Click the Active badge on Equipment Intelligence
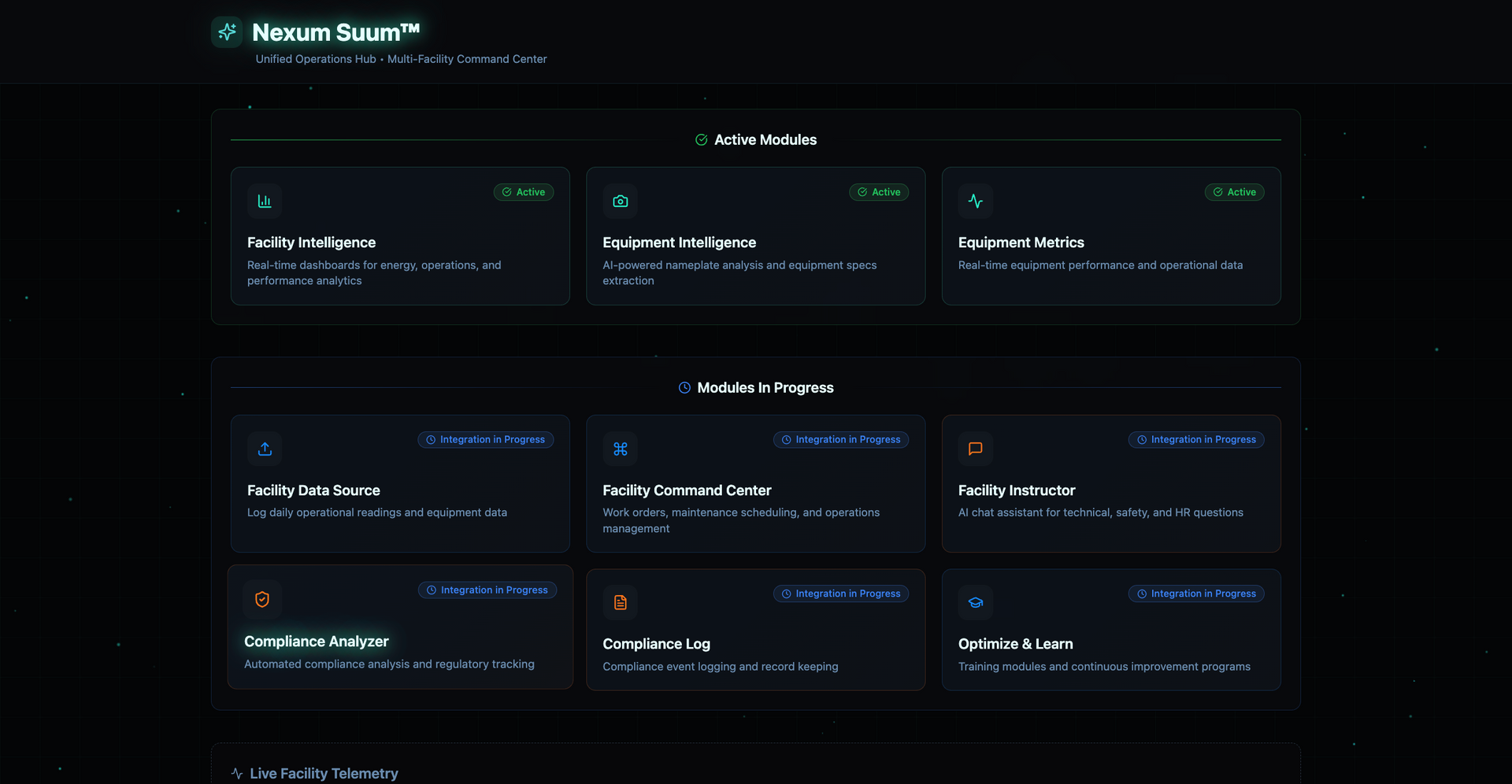This screenshot has width=1512, height=784. (879, 192)
